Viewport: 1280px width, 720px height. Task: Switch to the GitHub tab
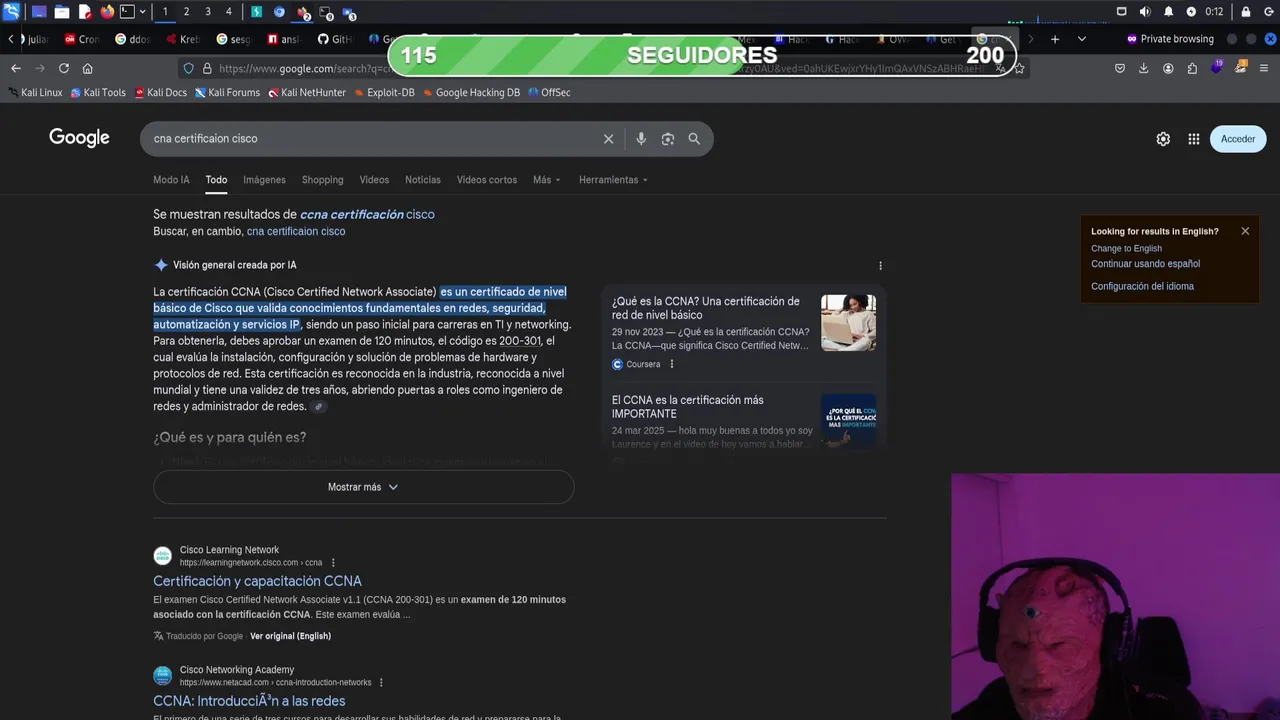point(336,39)
